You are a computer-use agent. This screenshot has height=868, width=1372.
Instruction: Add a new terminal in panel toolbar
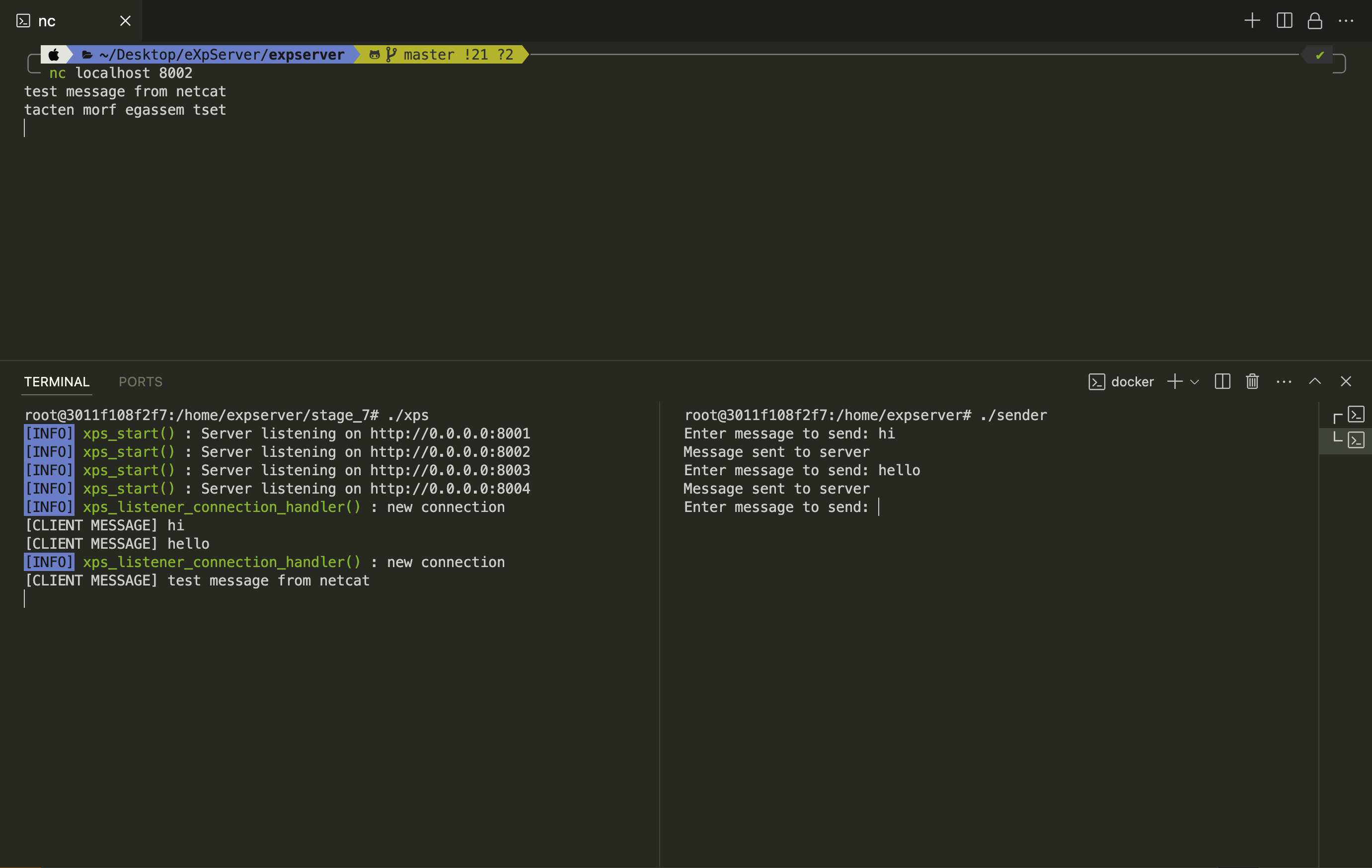pos(1174,381)
